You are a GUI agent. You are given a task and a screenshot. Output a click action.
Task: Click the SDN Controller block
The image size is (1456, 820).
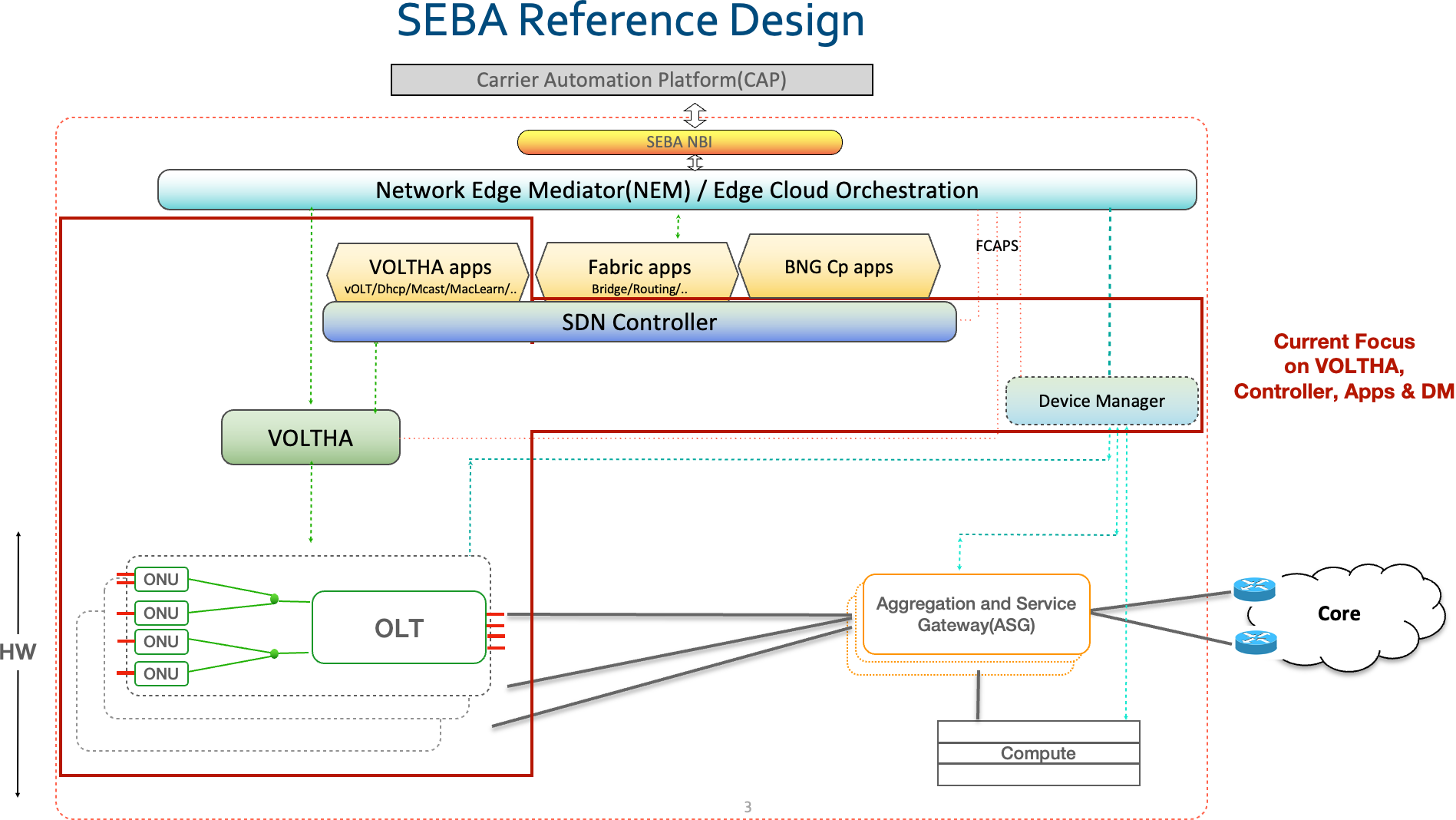[639, 322]
